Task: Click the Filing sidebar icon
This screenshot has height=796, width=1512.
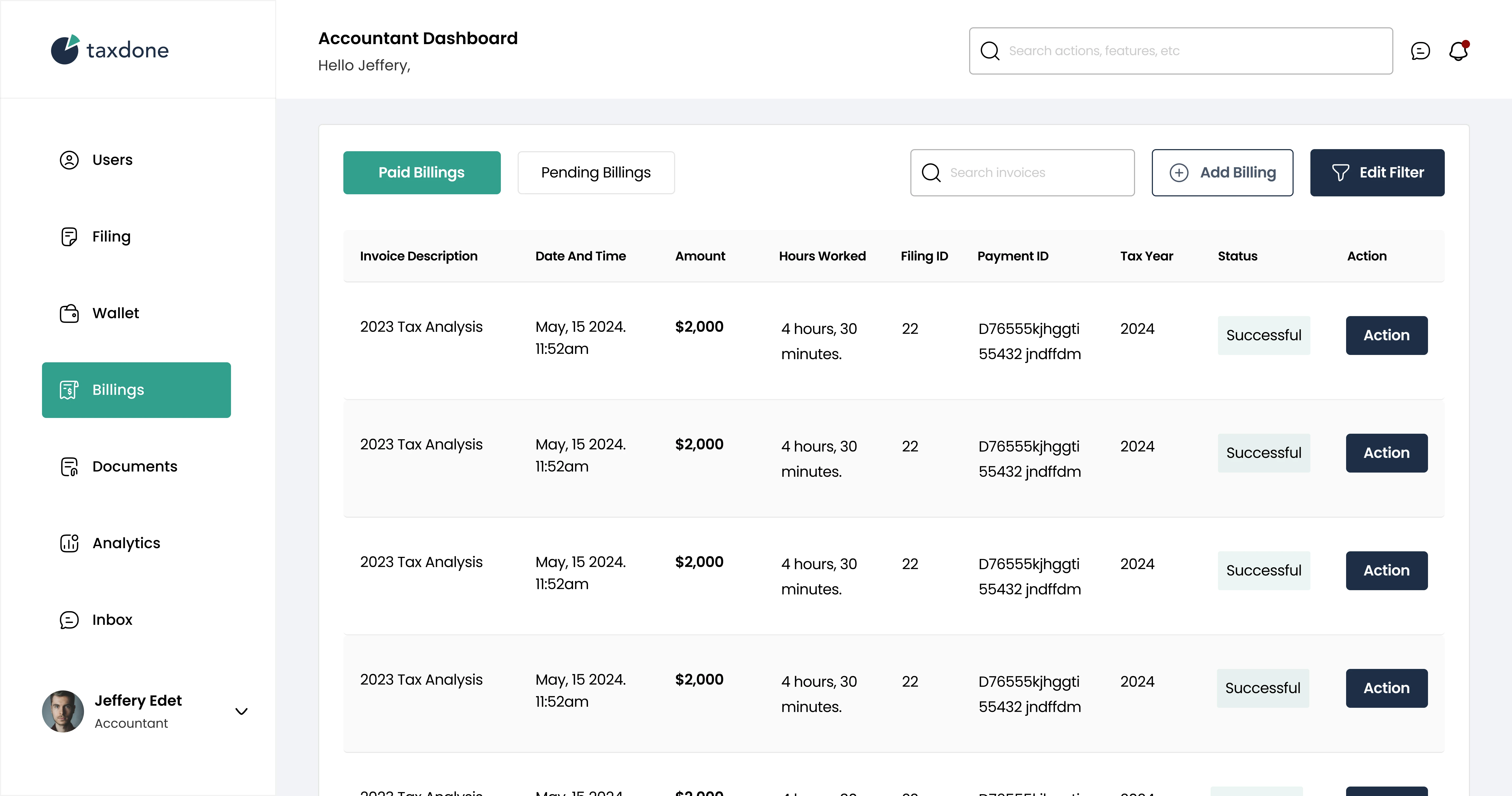Action: pyautogui.click(x=69, y=237)
